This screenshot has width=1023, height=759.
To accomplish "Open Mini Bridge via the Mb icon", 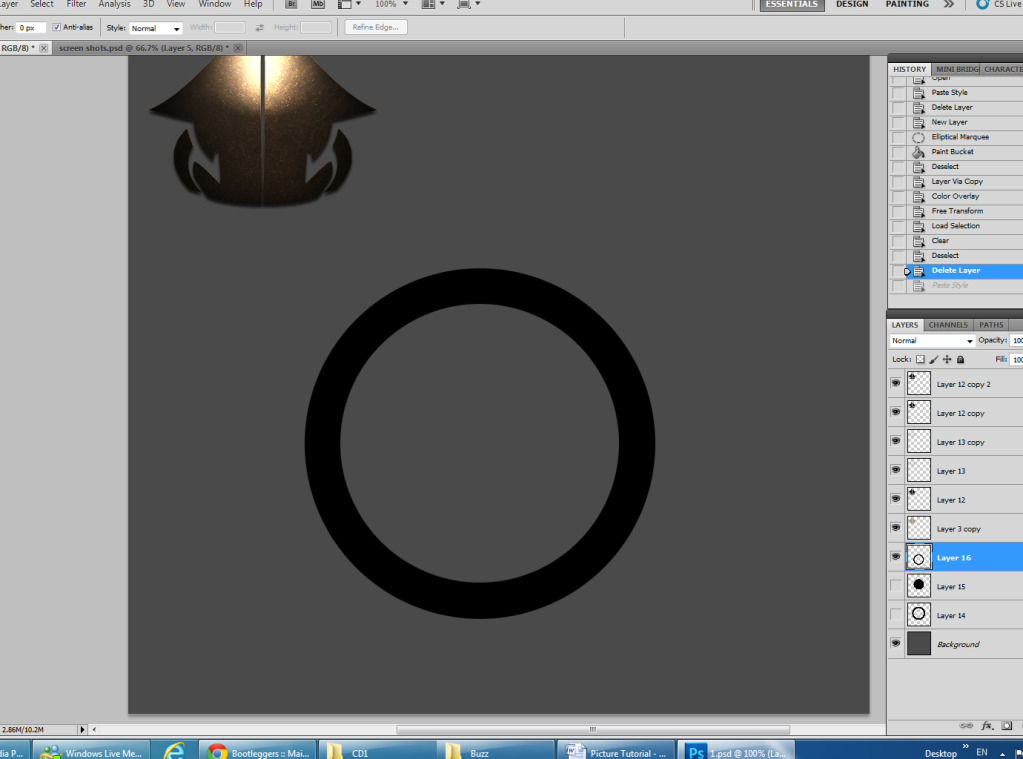I will pyautogui.click(x=318, y=4).
